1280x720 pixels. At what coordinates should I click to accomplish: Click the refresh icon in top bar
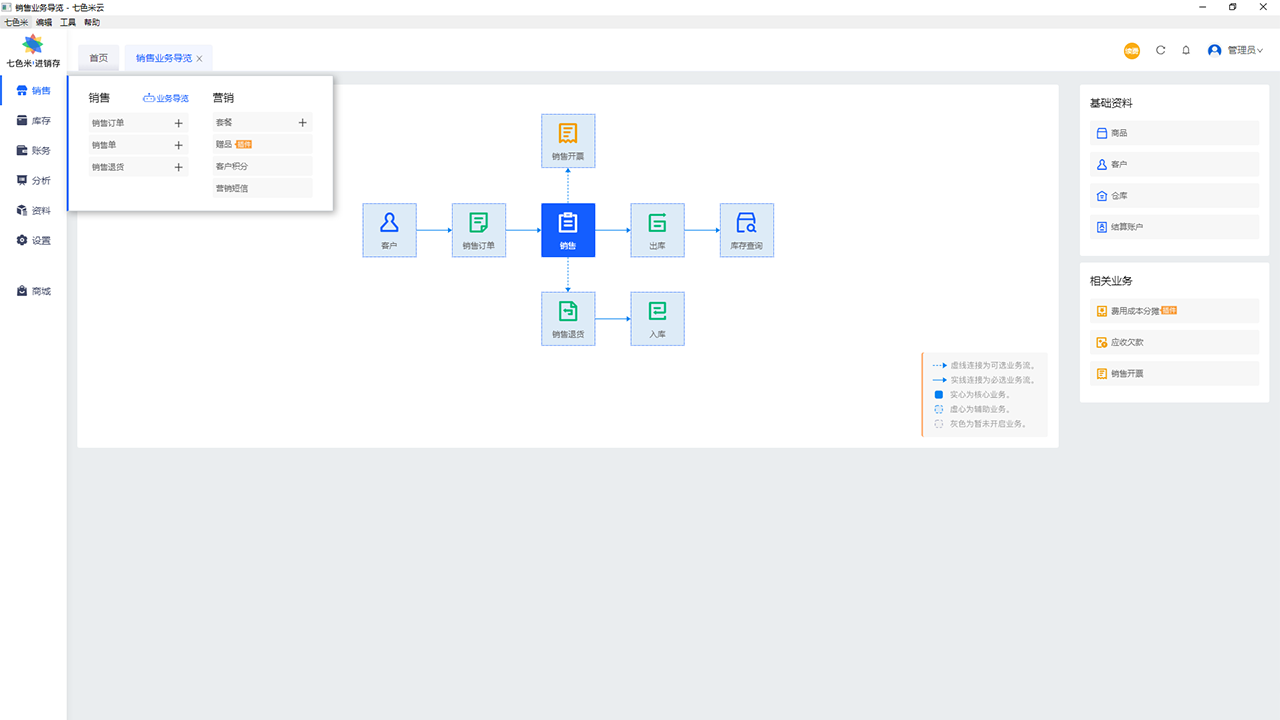(x=1160, y=50)
